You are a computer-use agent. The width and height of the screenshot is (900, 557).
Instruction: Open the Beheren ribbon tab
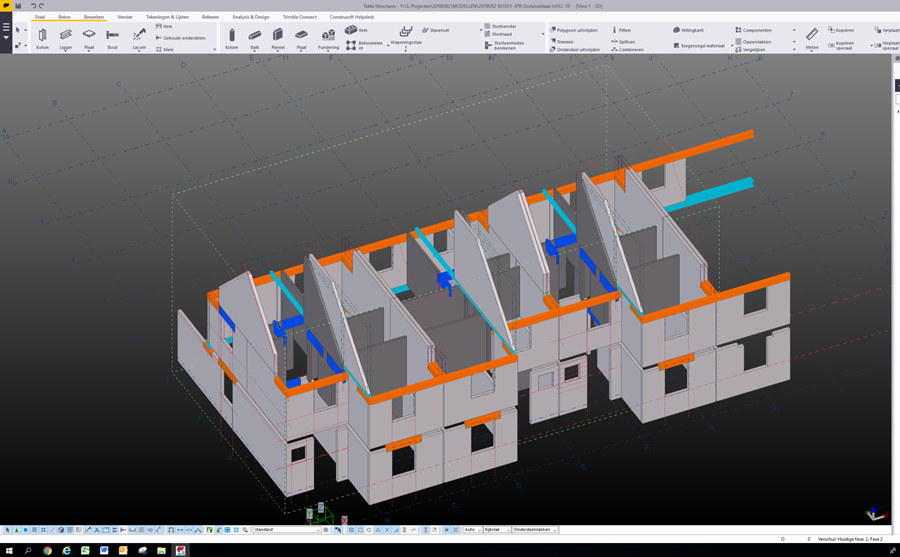[210, 17]
